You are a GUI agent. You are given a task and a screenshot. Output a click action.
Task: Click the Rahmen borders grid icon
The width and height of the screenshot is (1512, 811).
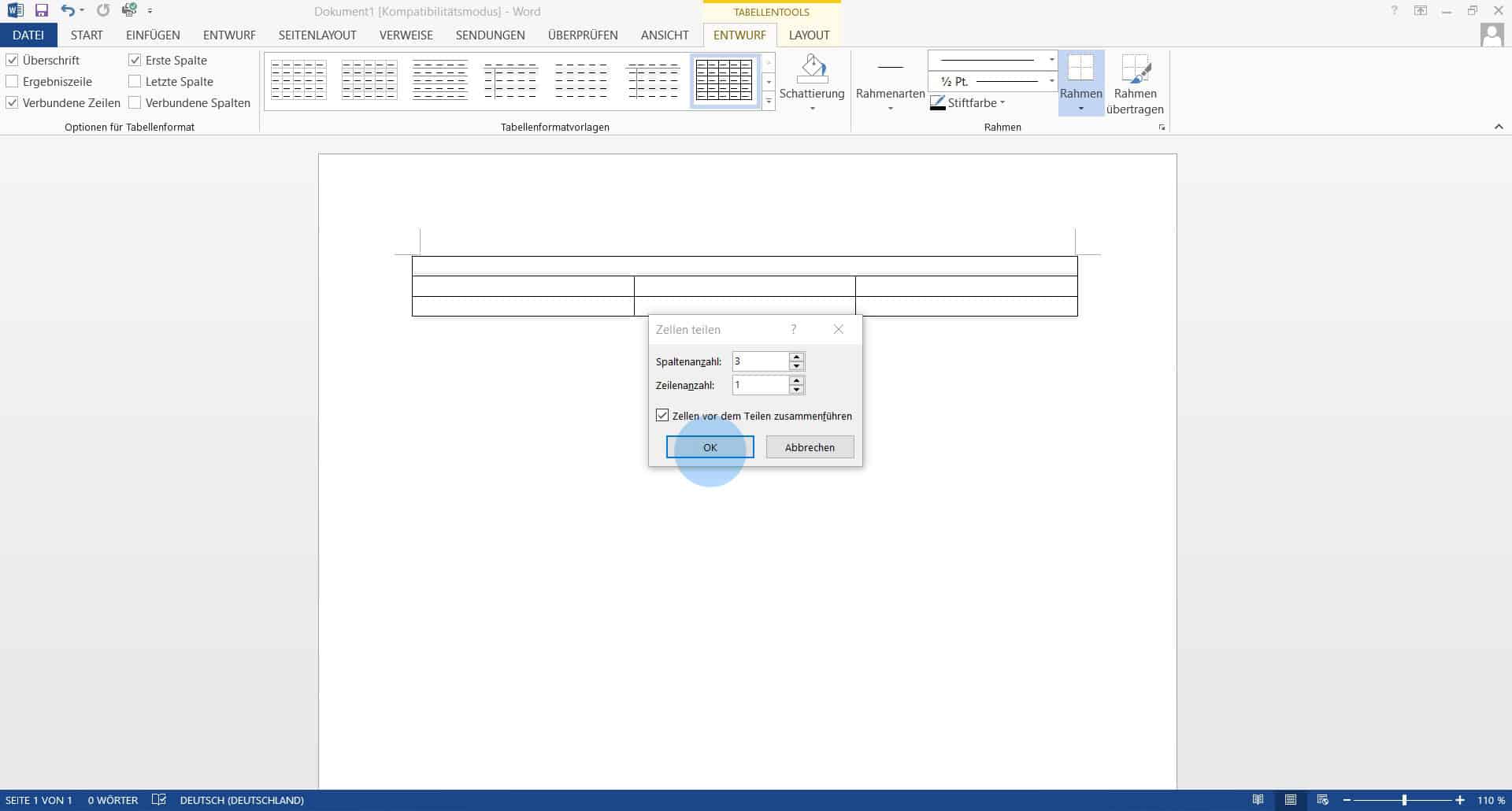[1080, 69]
